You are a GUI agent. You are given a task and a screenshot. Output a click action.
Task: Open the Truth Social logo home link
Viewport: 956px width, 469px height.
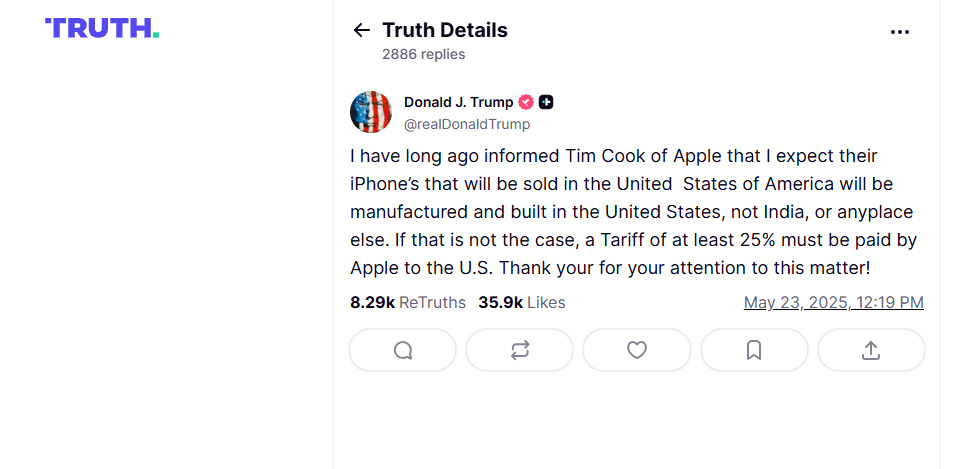(102, 28)
